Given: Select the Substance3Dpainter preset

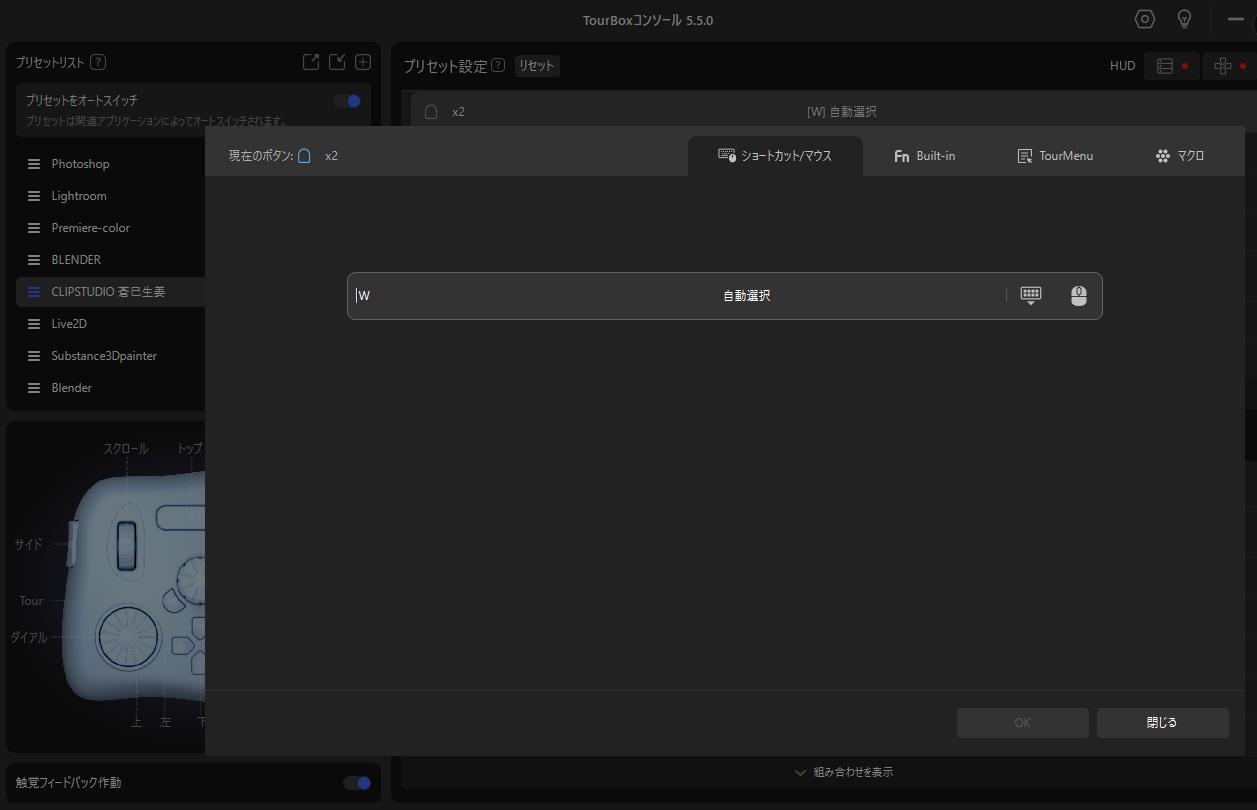Looking at the screenshot, I should (104, 356).
